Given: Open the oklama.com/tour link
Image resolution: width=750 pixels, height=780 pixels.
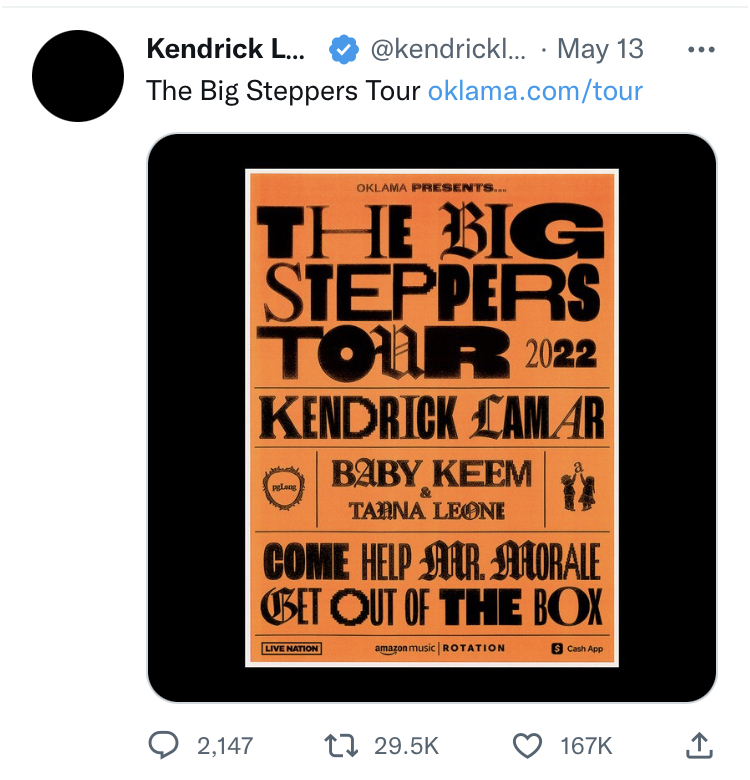Looking at the screenshot, I should point(535,91).
